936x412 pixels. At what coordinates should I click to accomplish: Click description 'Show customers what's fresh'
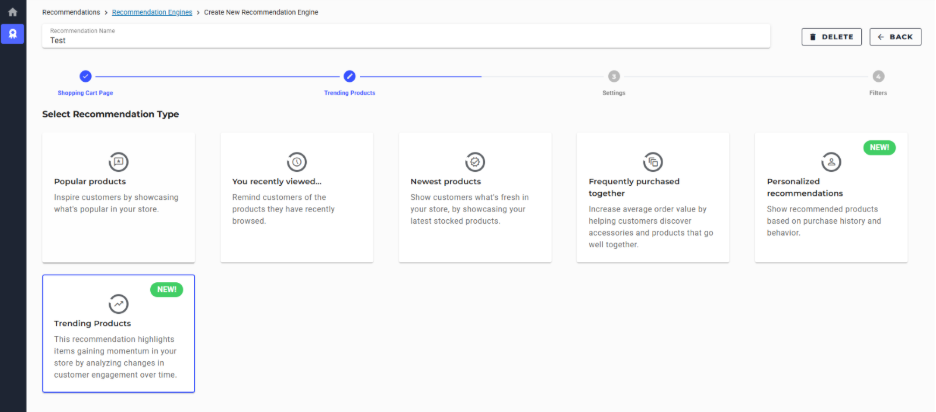[469, 209]
